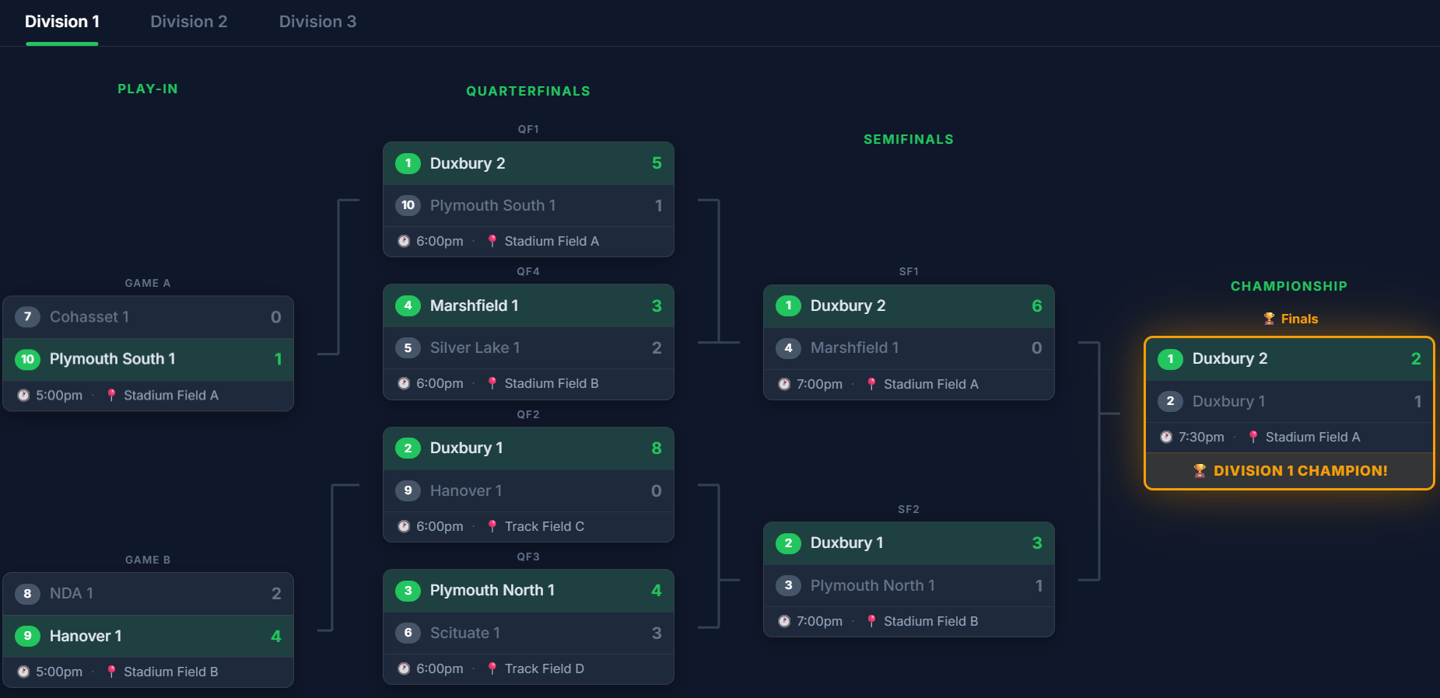Image resolution: width=1440 pixels, height=698 pixels.
Task: Click Scituate 1 row in QF3
Action: [528, 633]
